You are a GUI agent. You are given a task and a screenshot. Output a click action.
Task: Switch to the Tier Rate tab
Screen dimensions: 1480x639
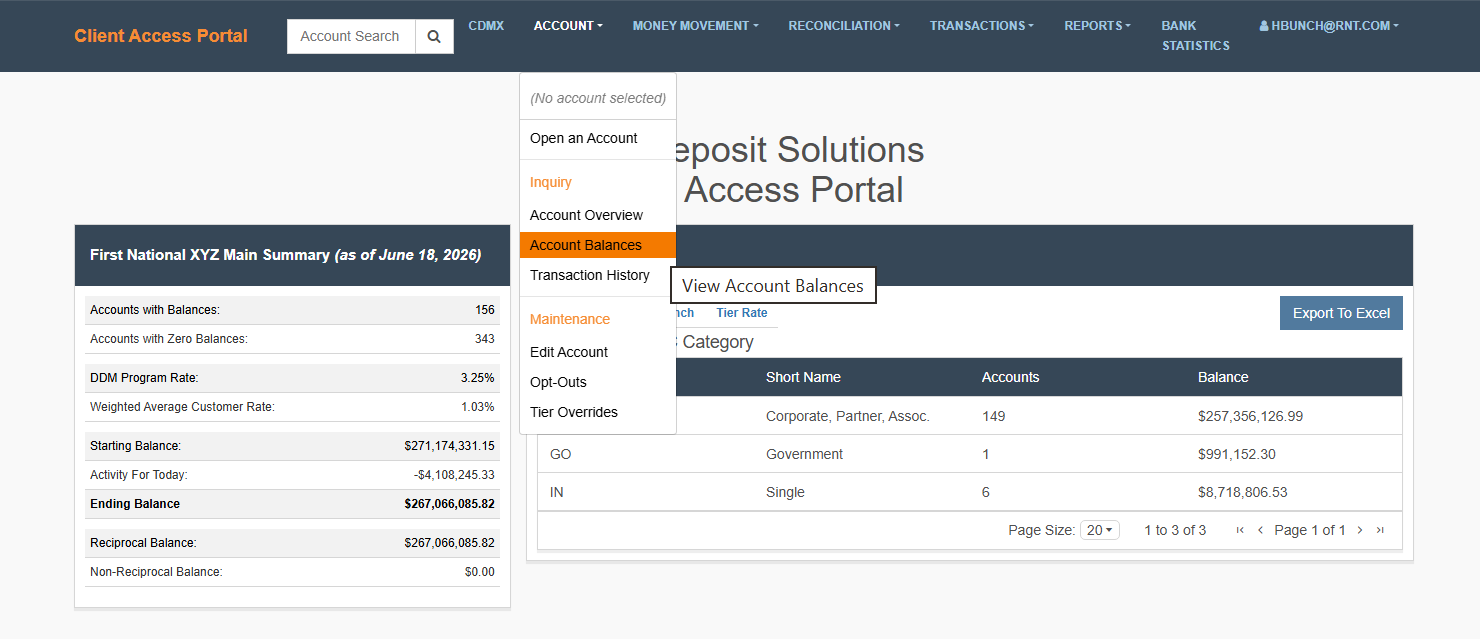[742, 313]
